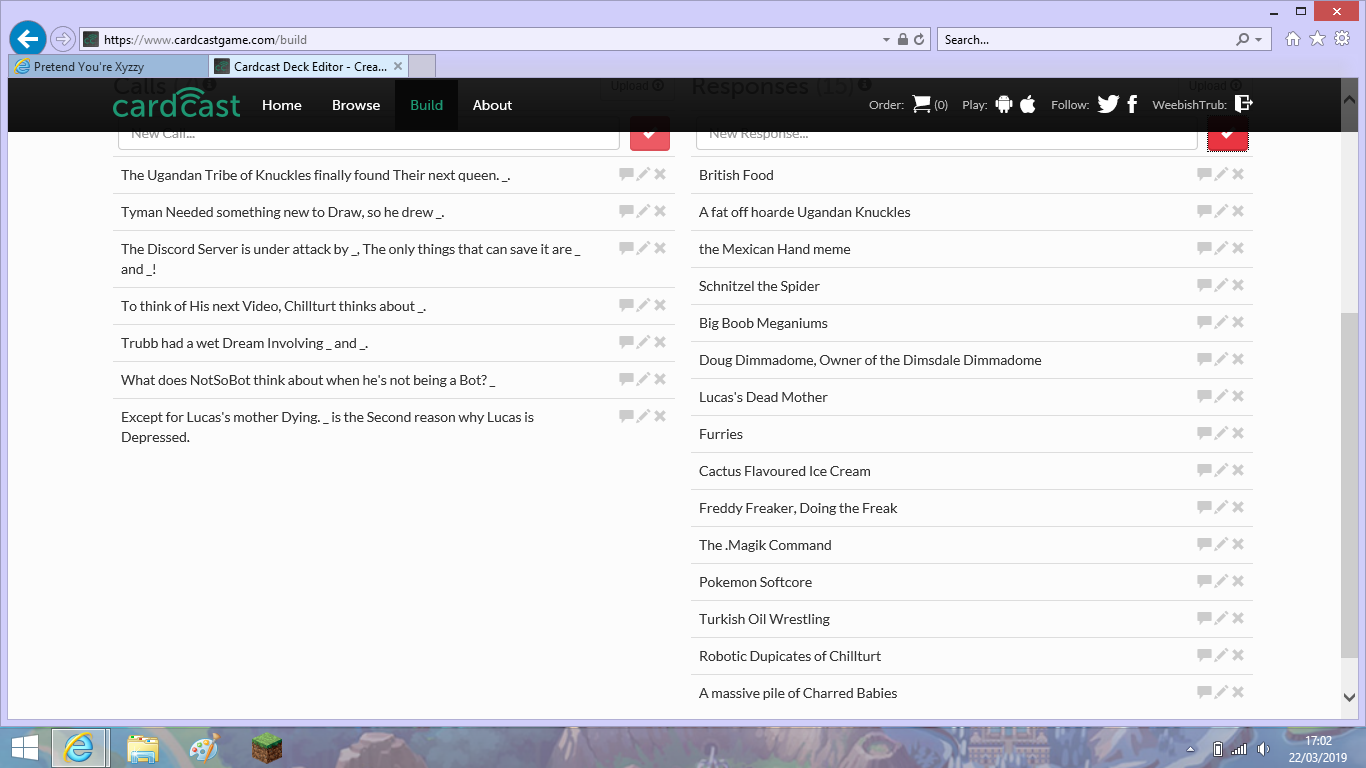The image size is (1366, 768).
Task: Select the Build nav item
Action: [x=427, y=105]
